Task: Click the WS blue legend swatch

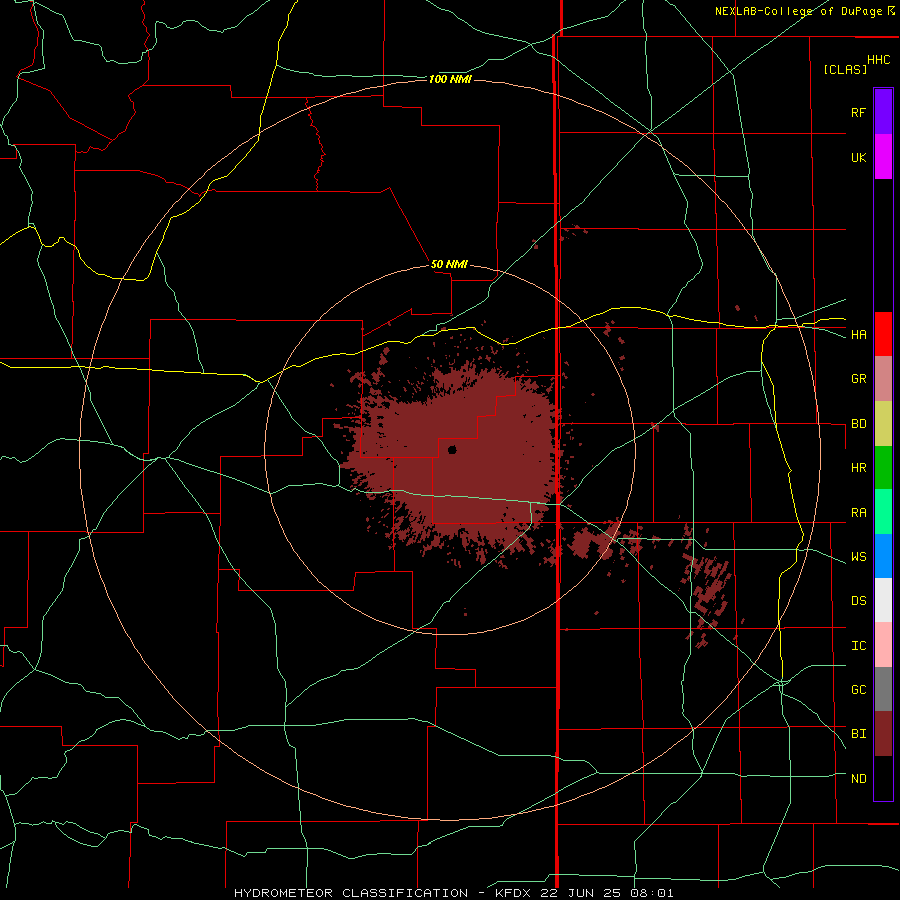Action: pyautogui.click(x=883, y=556)
